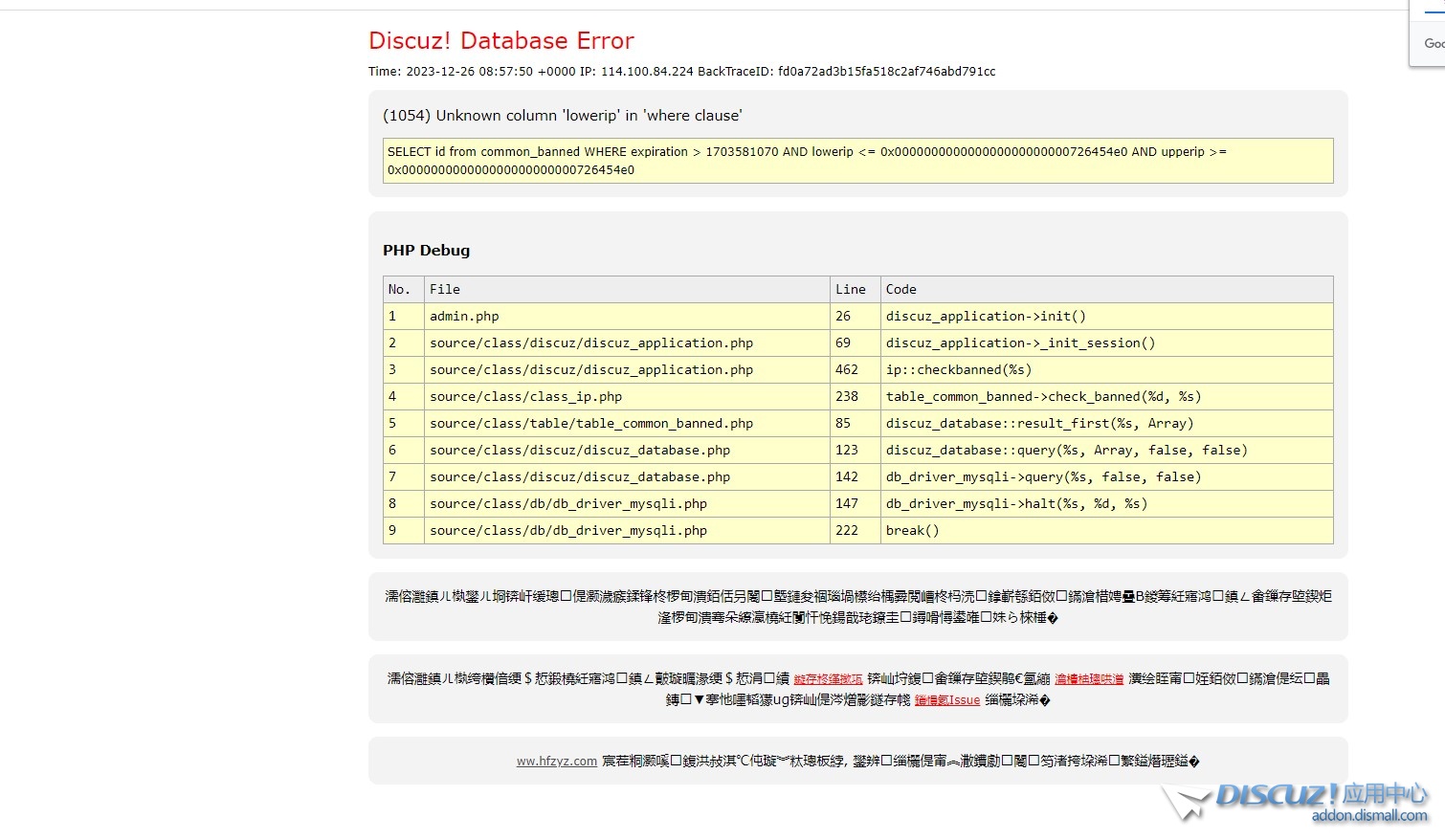
Task: Click line number 85
Action: 856,423
